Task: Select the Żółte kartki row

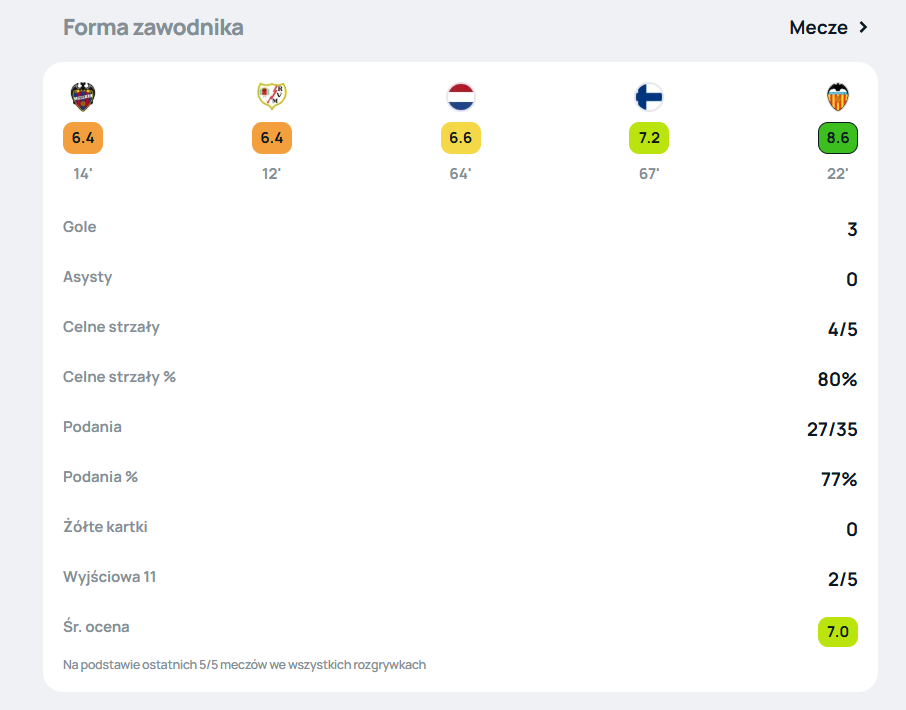Action: point(460,528)
